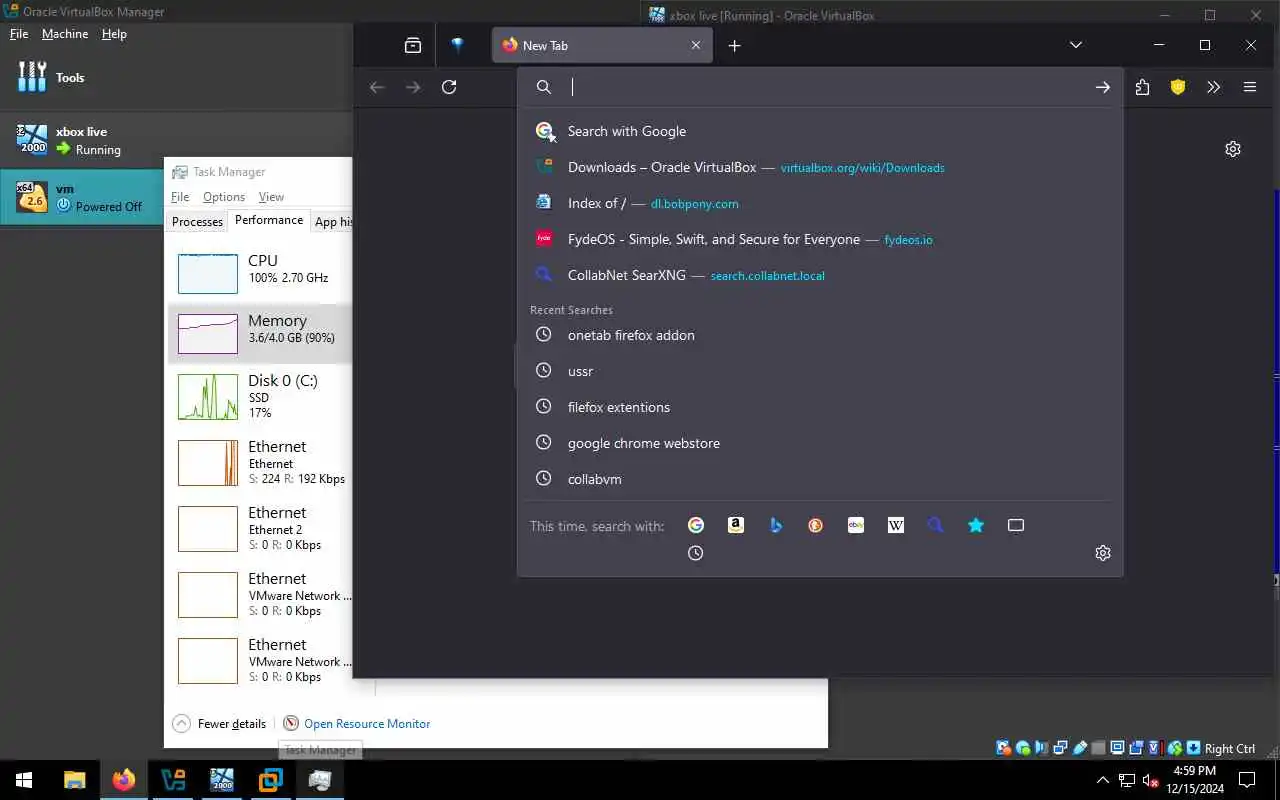Open CollabNet SearXNG suggestion
Image resolution: width=1280 pixels, height=800 pixels.
point(820,275)
